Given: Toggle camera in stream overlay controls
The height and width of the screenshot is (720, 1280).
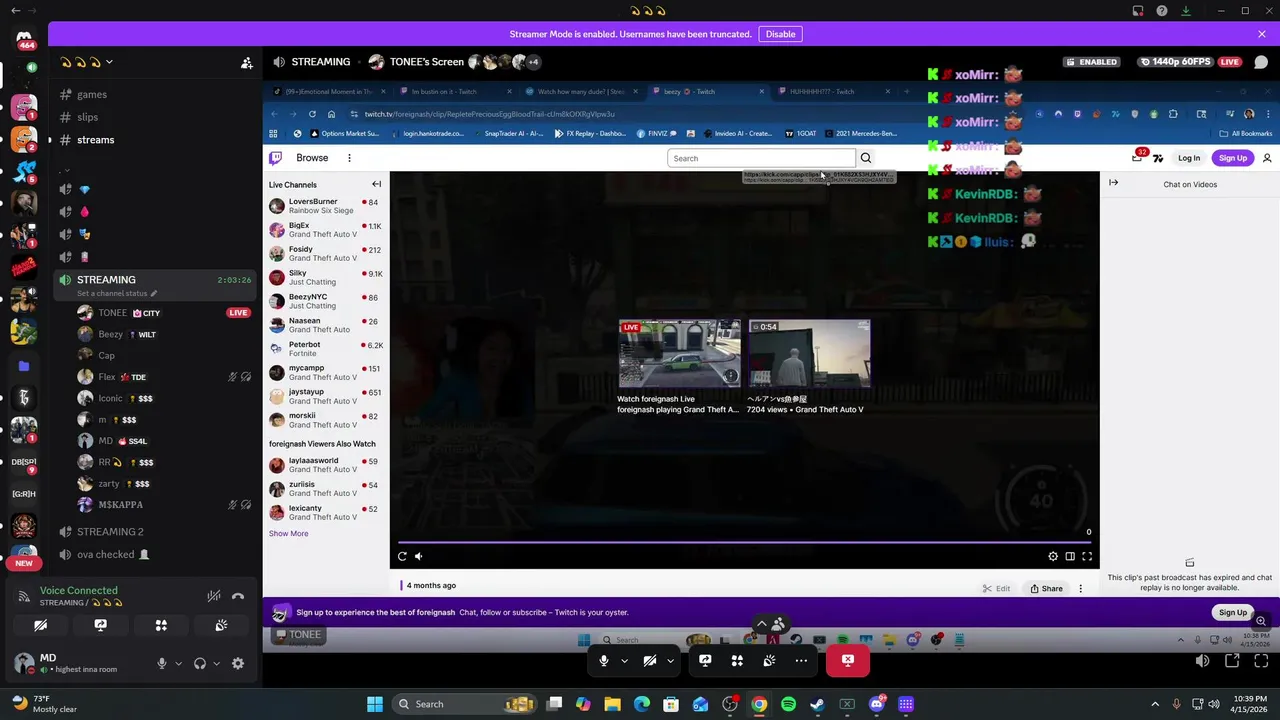Looking at the screenshot, I should pyautogui.click(x=650, y=660).
